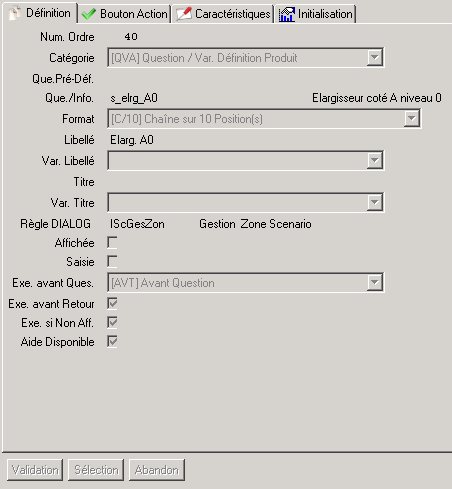Enable the Saisie checkbox
Image resolution: width=452 pixels, height=489 pixels.
pos(112,262)
